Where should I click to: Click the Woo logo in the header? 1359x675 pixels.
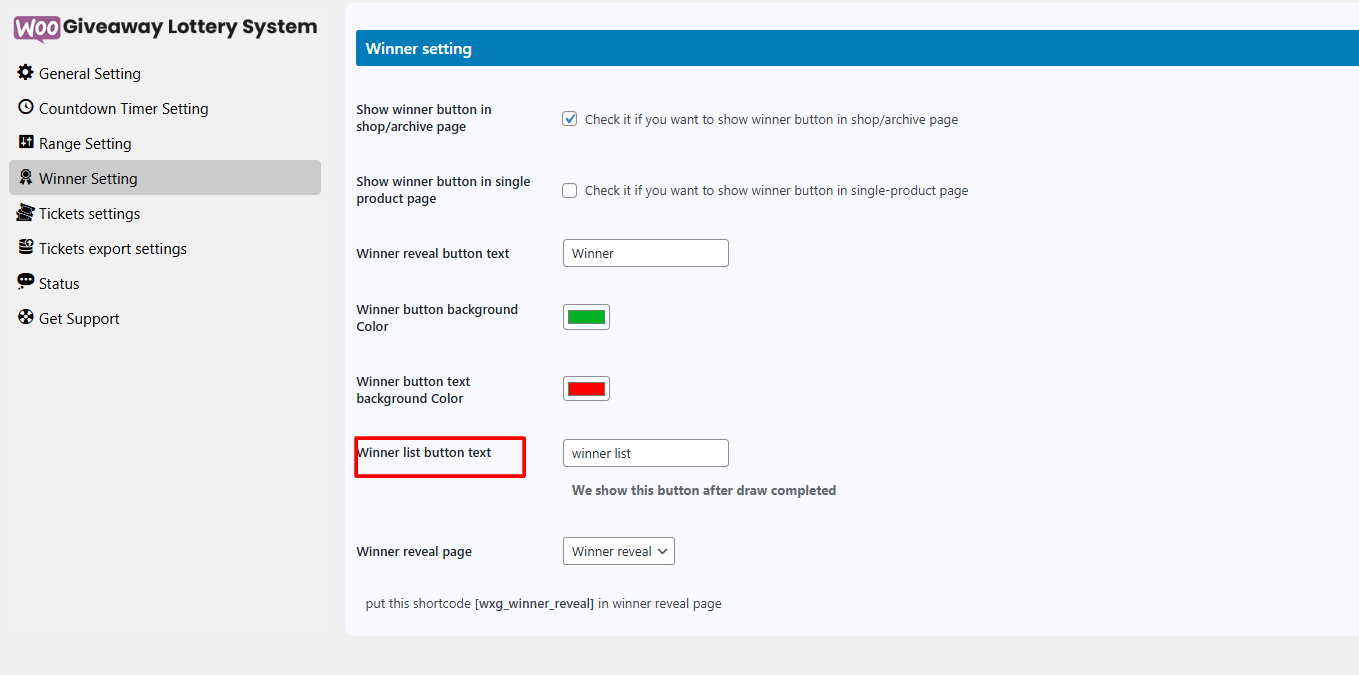37,28
